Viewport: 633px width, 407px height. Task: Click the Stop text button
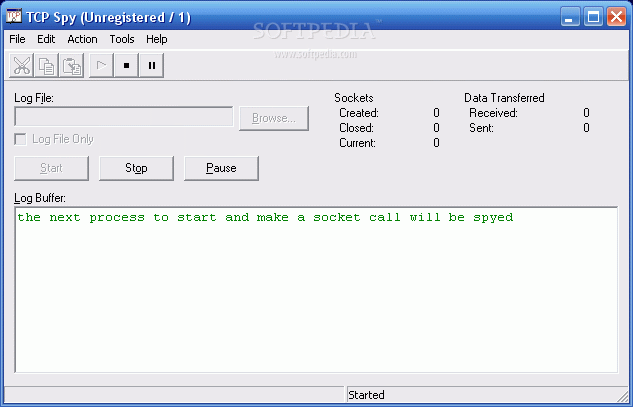point(136,168)
